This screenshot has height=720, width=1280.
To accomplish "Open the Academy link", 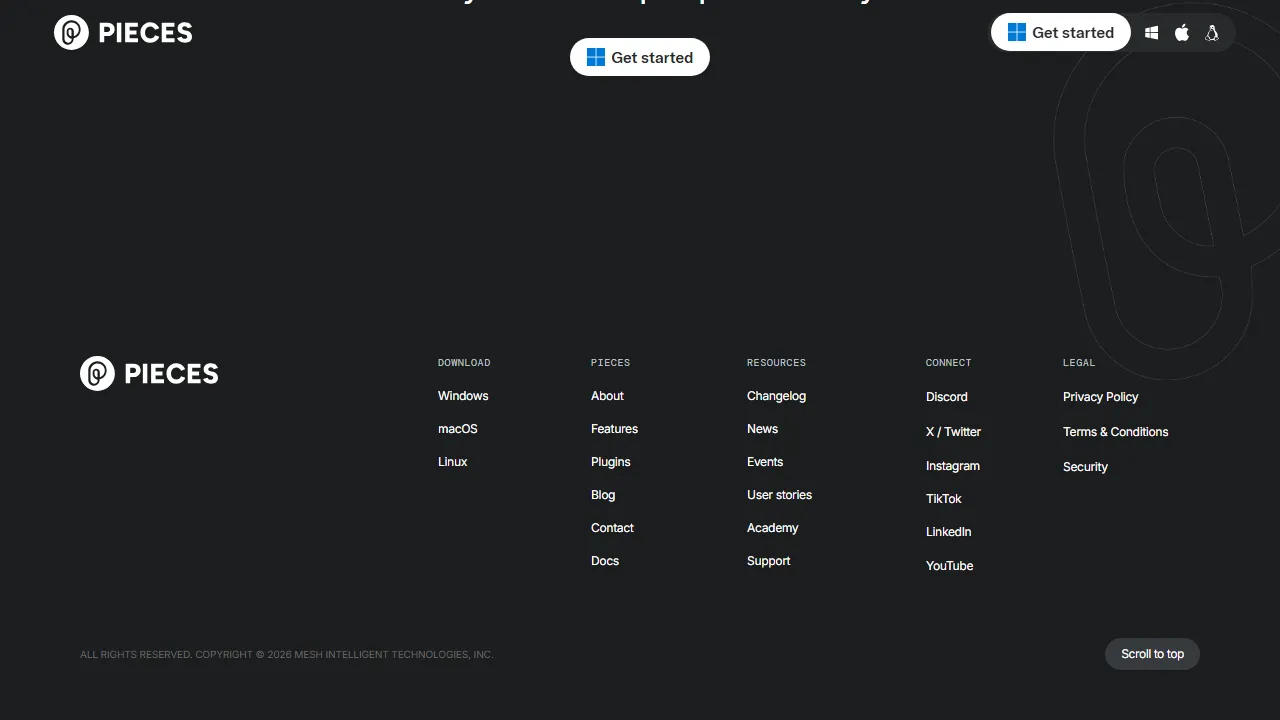I will point(772,528).
